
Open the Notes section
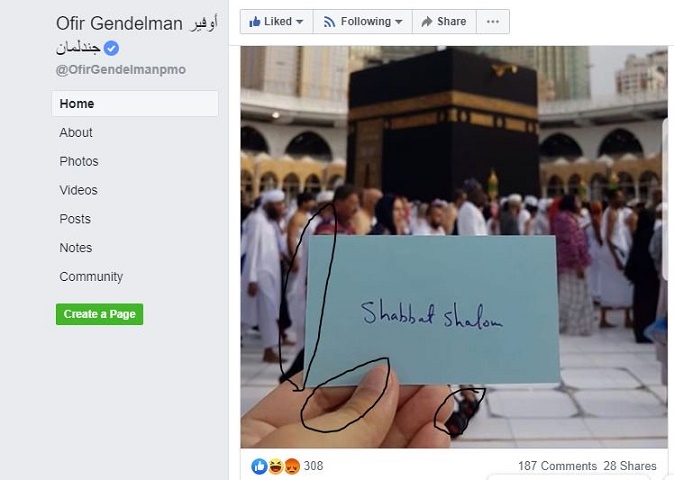pos(76,248)
